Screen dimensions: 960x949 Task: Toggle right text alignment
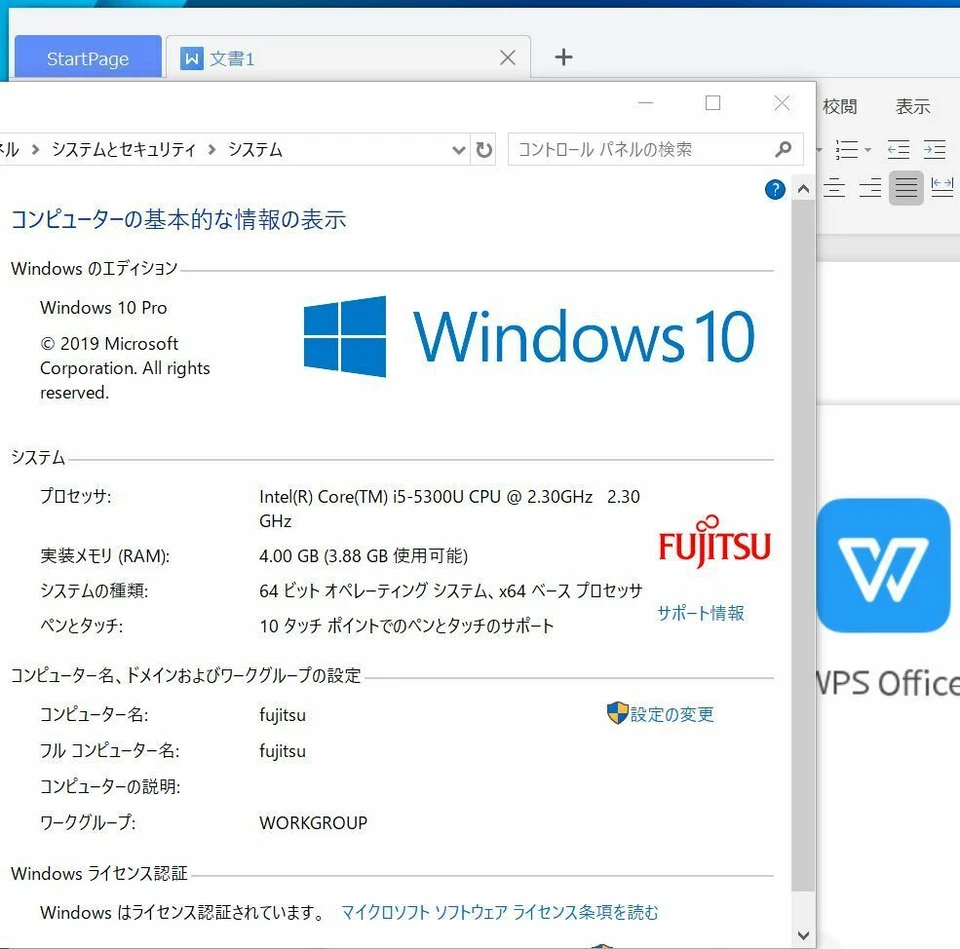coord(869,188)
